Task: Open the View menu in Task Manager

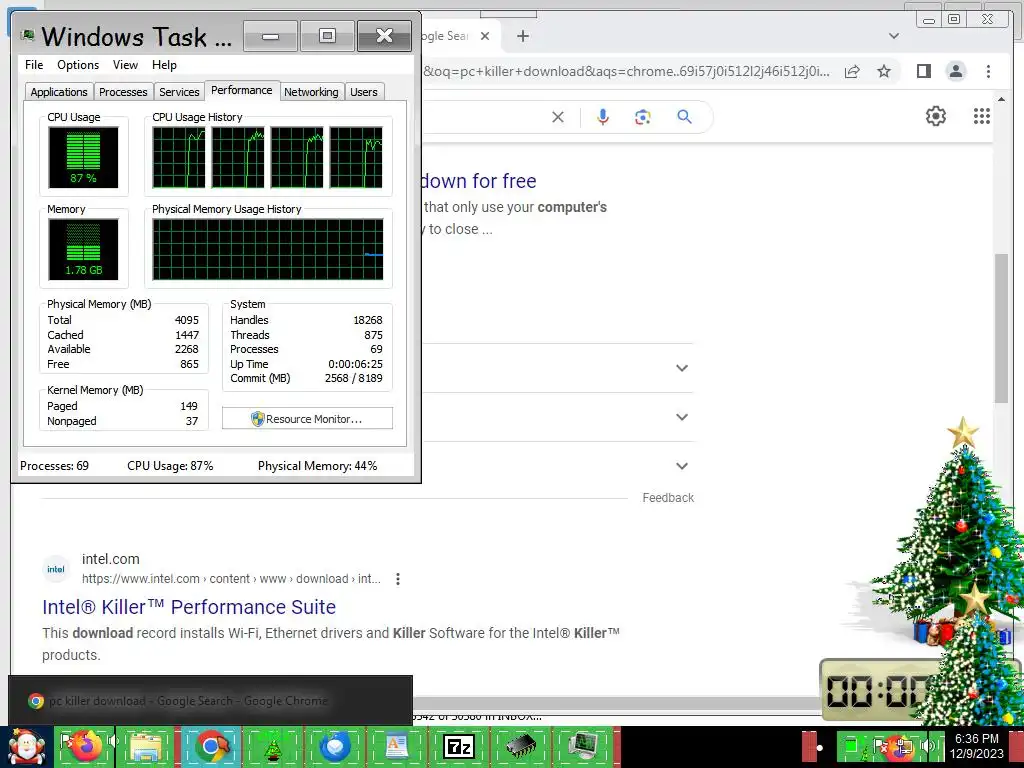Action: click(x=125, y=65)
